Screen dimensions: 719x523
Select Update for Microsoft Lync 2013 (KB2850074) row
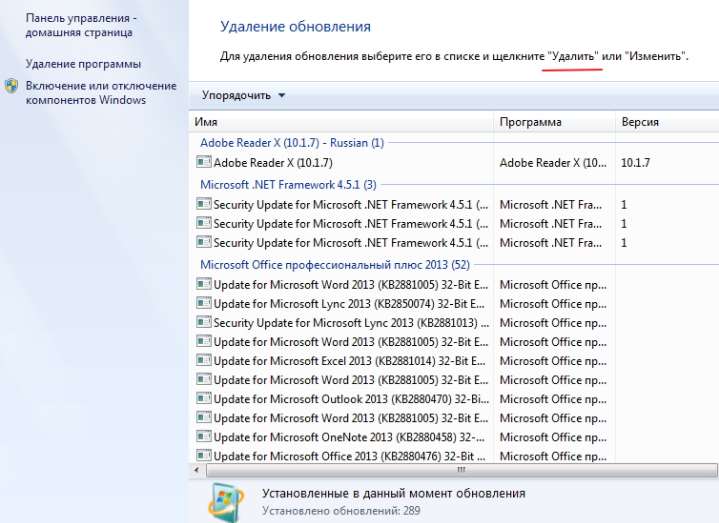point(350,304)
